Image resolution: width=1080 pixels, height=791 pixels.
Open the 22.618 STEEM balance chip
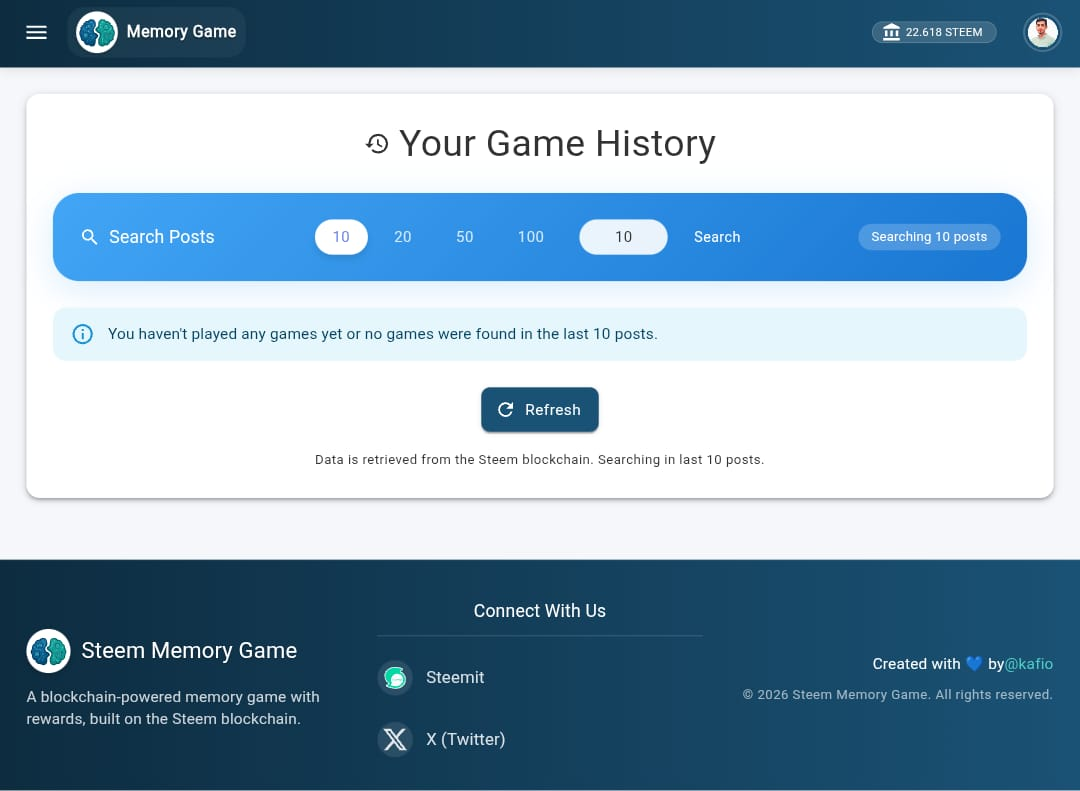click(934, 32)
